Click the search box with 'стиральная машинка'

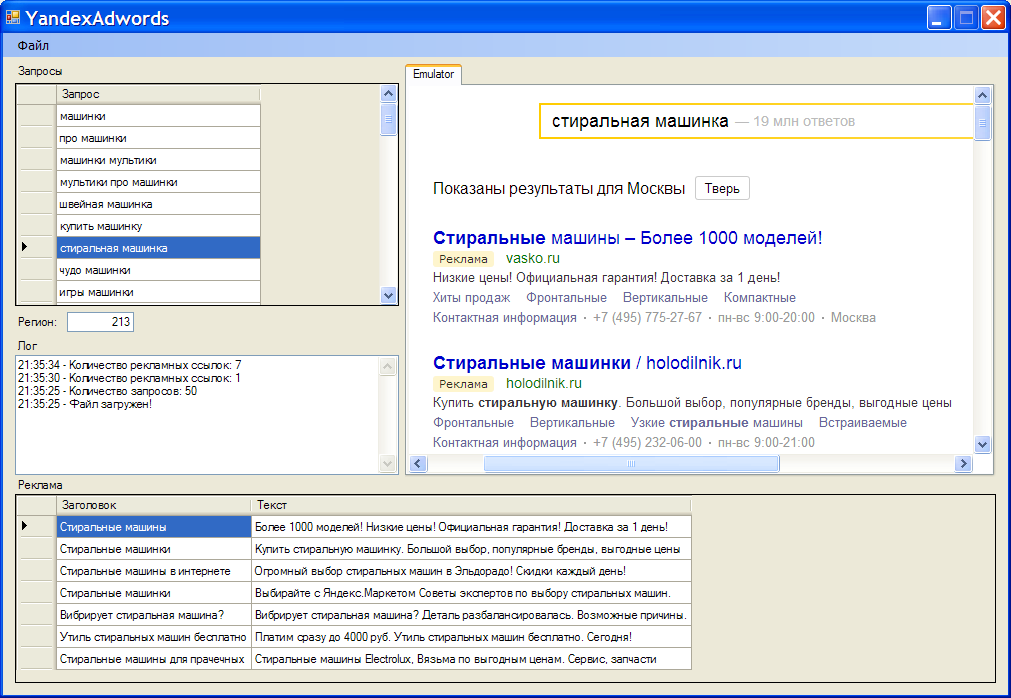[756, 121]
